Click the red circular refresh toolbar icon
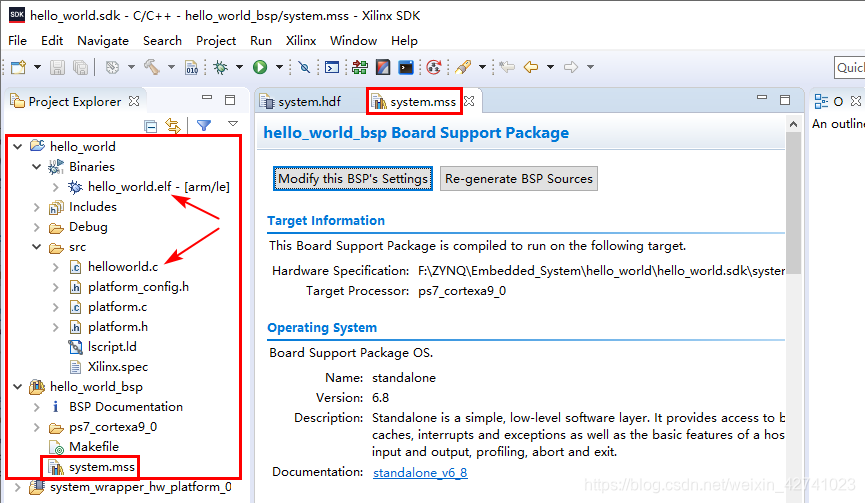Viewport: 865px width, 503px height. click(434, 67)
